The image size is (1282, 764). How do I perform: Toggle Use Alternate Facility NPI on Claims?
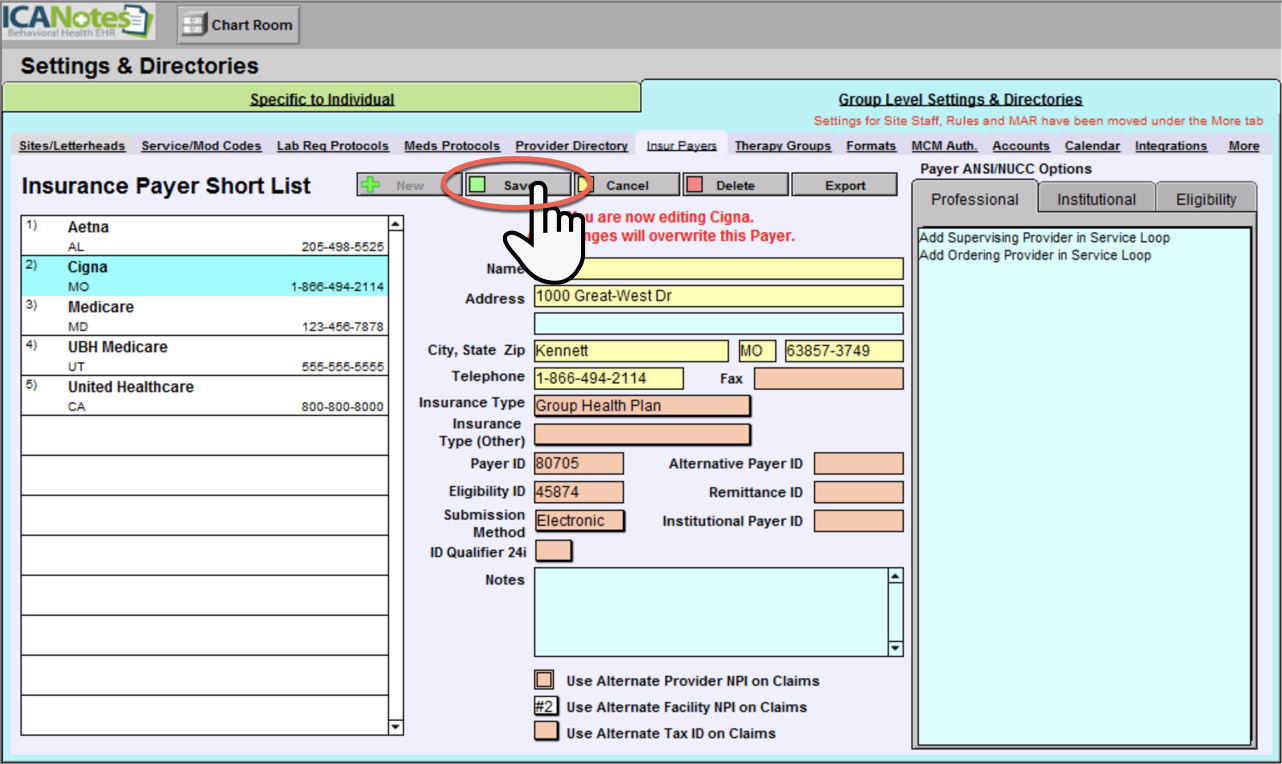point(545,706)
